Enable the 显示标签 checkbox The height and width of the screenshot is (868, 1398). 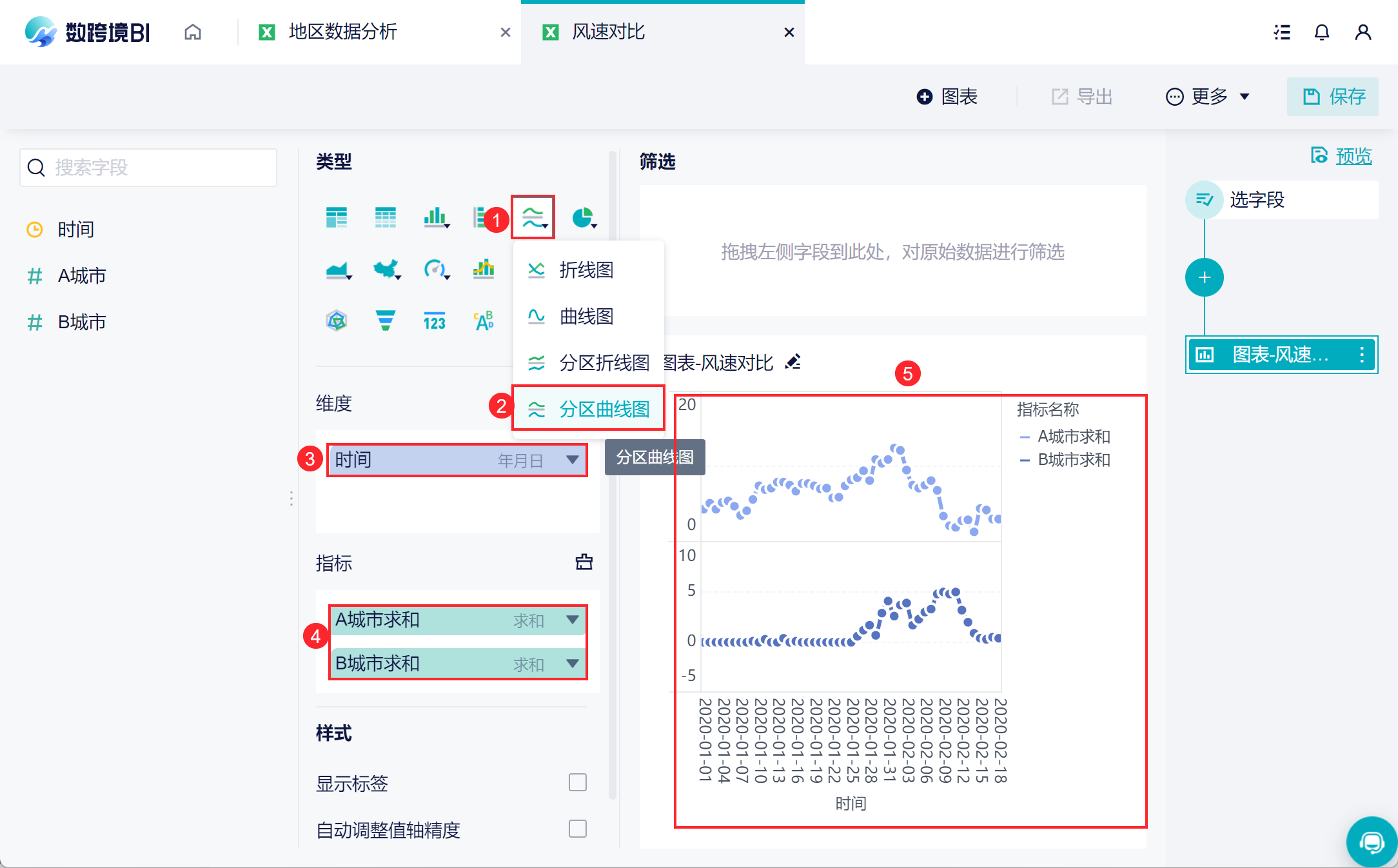[x=578, y=782]
